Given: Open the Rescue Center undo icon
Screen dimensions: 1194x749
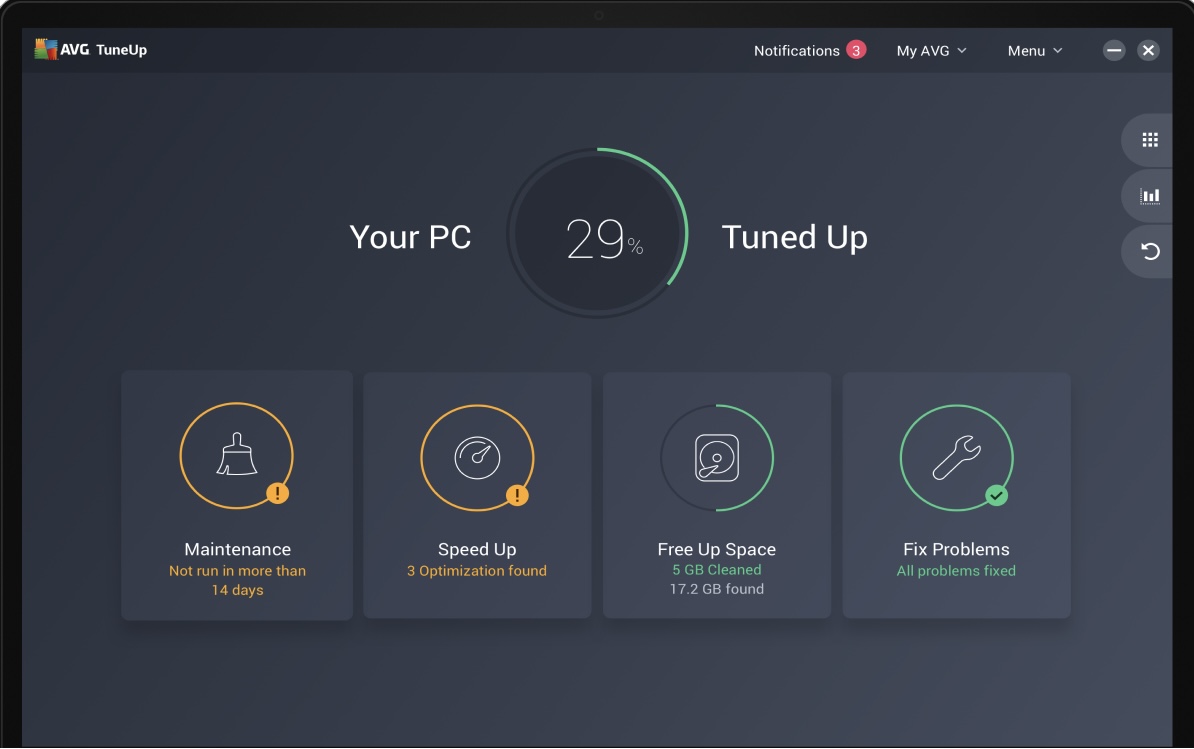Looking at the screenshot, I should tap(1150, 251).
